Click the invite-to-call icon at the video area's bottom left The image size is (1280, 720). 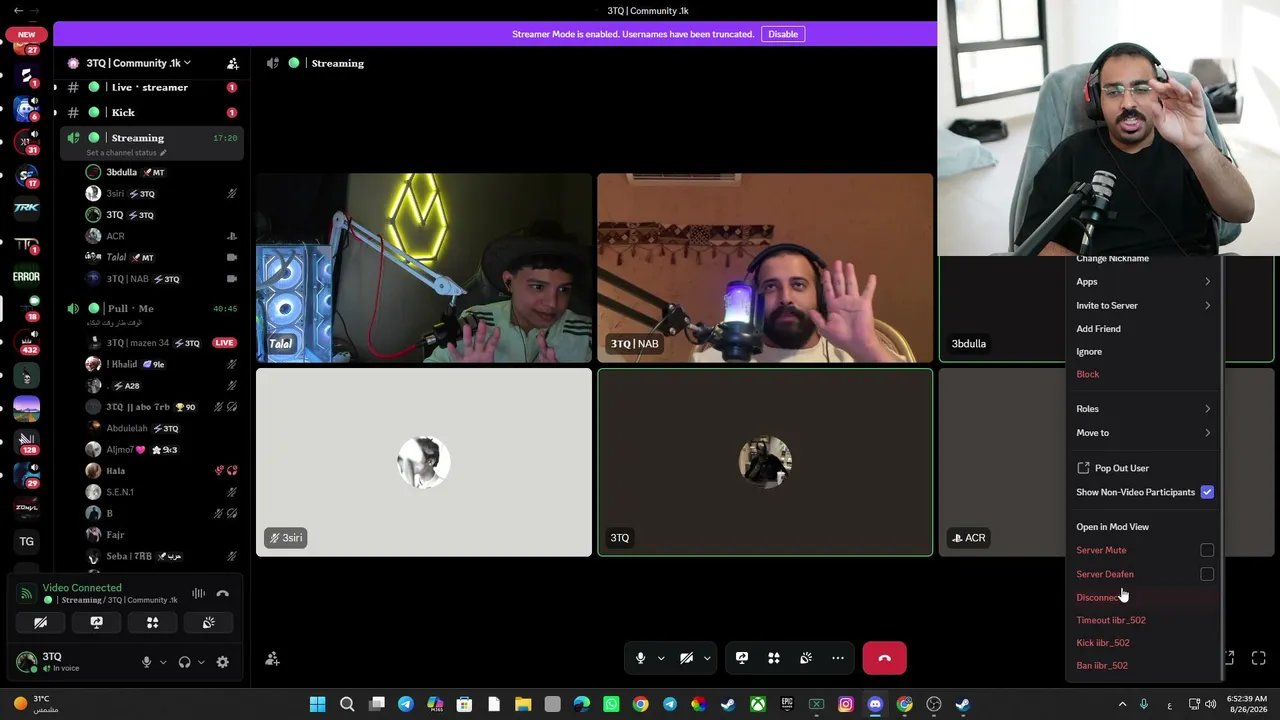click(272, 658)
